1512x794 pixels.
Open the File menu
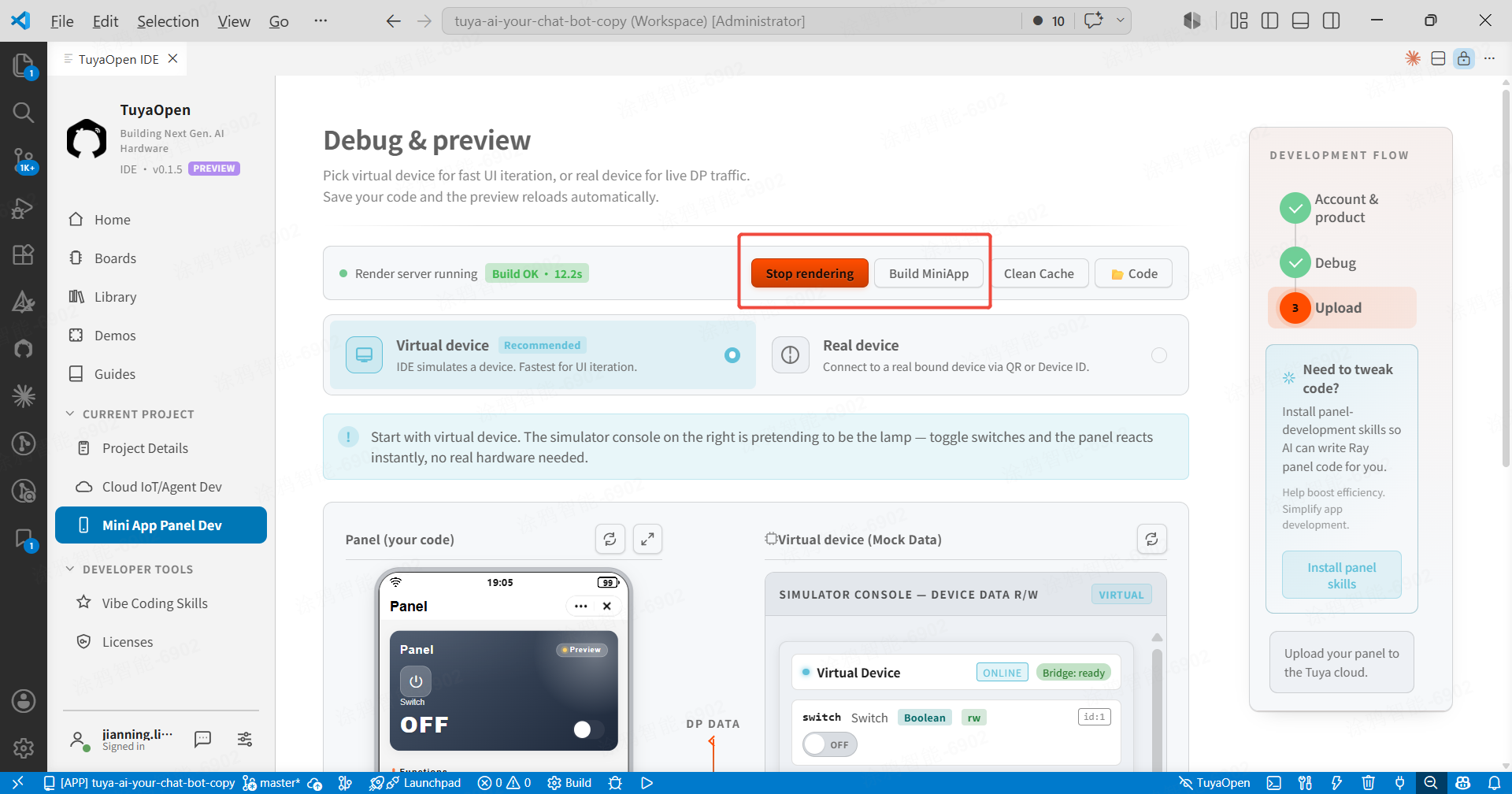[x=62, y=20]
